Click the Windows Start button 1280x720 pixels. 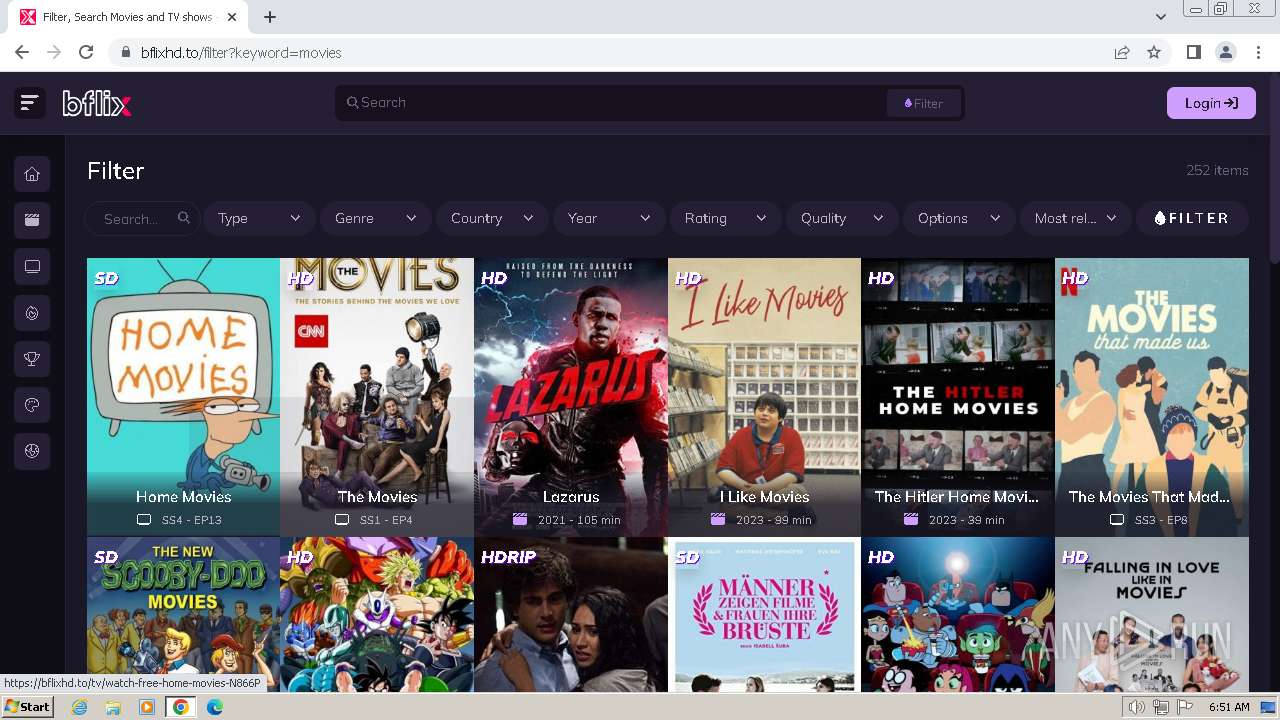tap(27, 707)
